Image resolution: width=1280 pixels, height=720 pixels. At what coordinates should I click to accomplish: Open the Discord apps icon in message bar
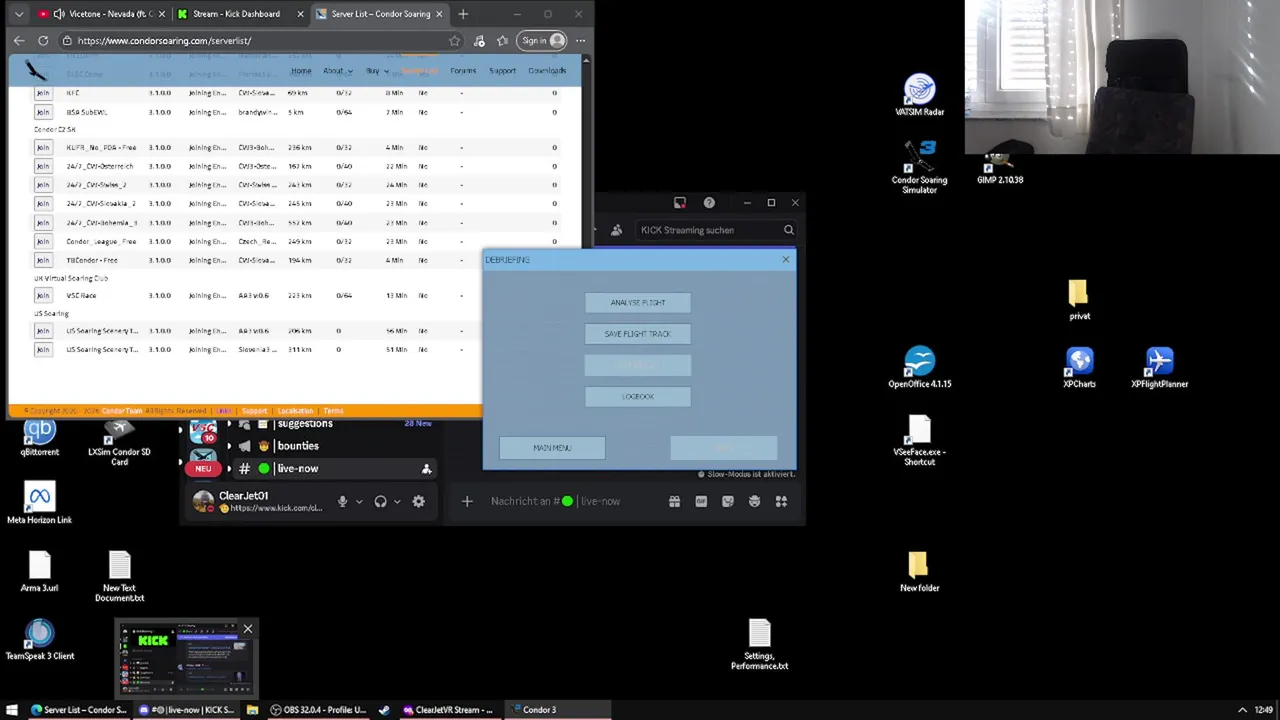781,501
